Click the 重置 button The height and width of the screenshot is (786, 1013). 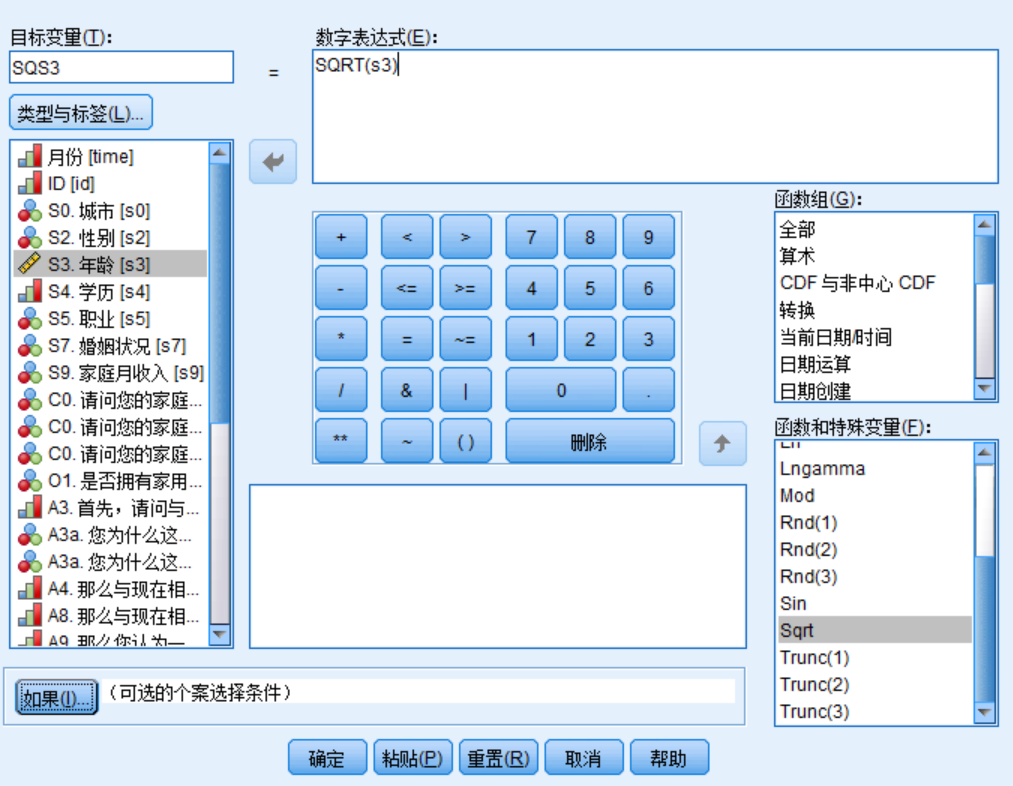(x=497, y=757)
